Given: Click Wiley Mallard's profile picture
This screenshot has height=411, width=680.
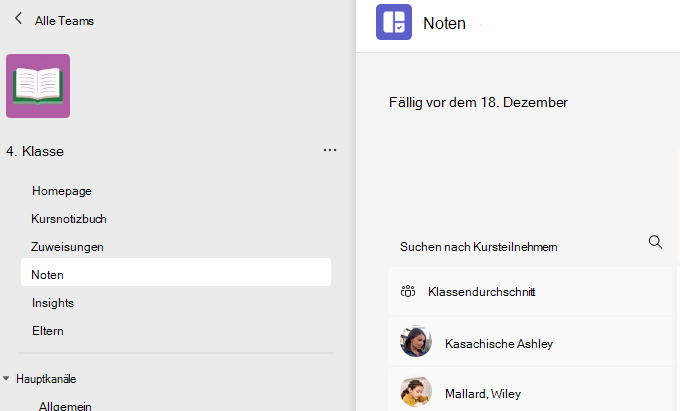Looking at the screenshot, I should pyautogui.click(x=416, y=392).
